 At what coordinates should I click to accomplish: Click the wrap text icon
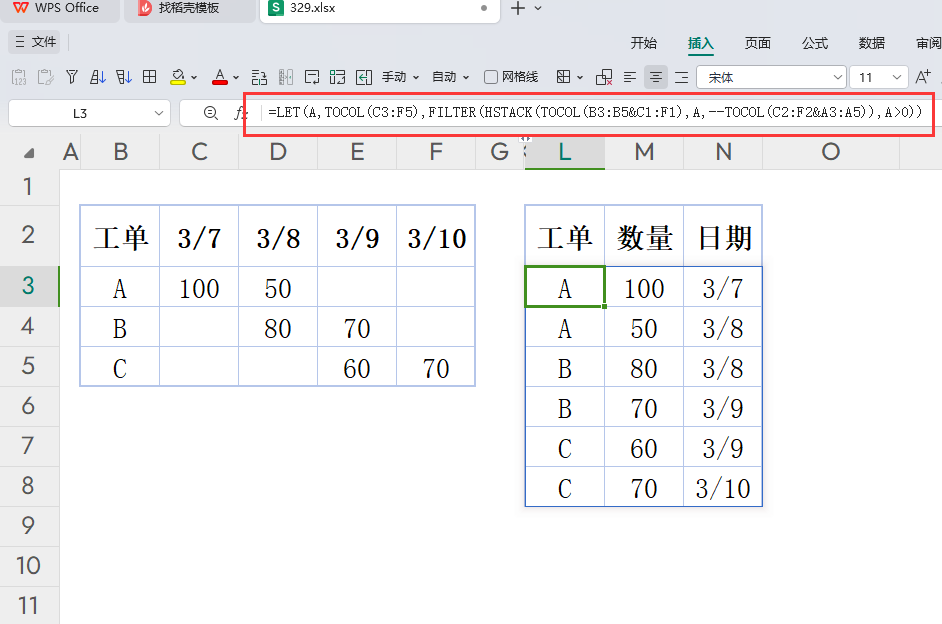(x=312, y=77)
